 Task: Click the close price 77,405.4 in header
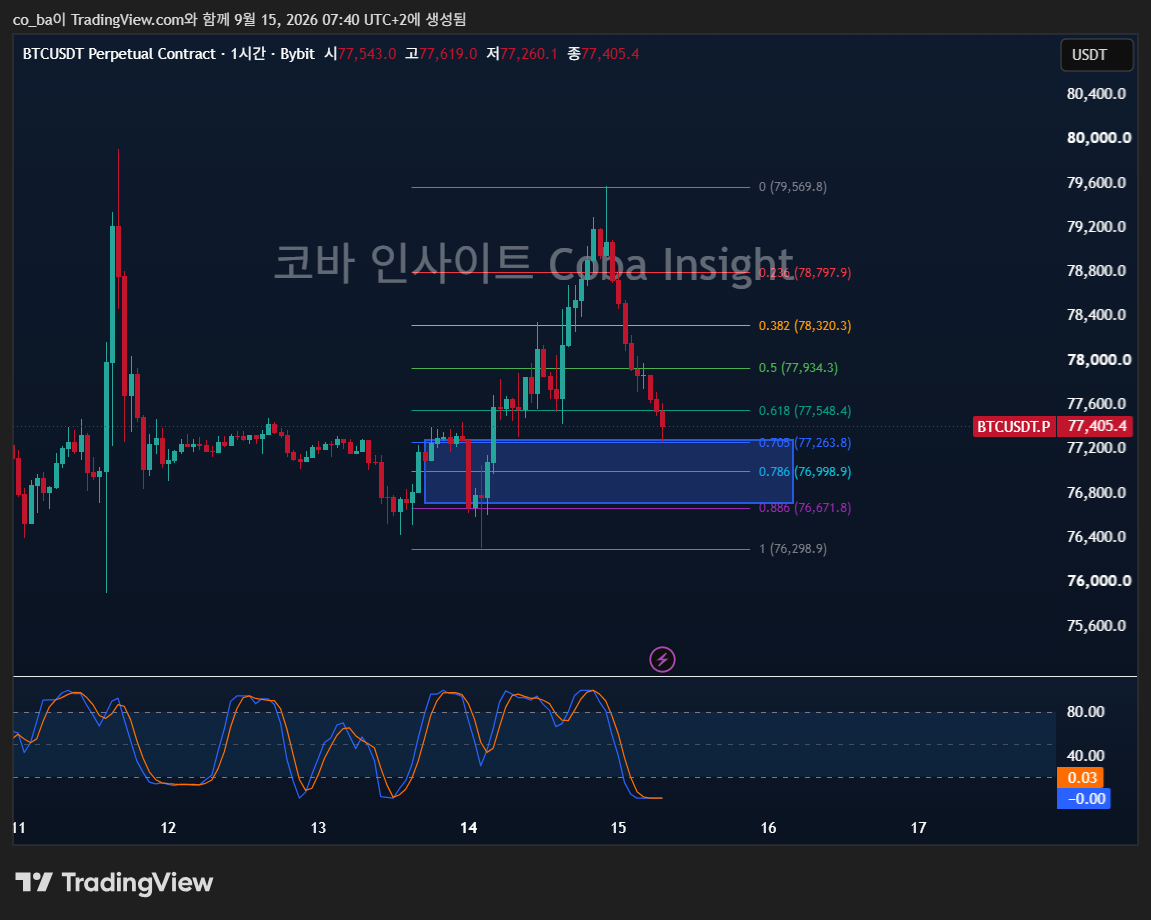point(610,54)
